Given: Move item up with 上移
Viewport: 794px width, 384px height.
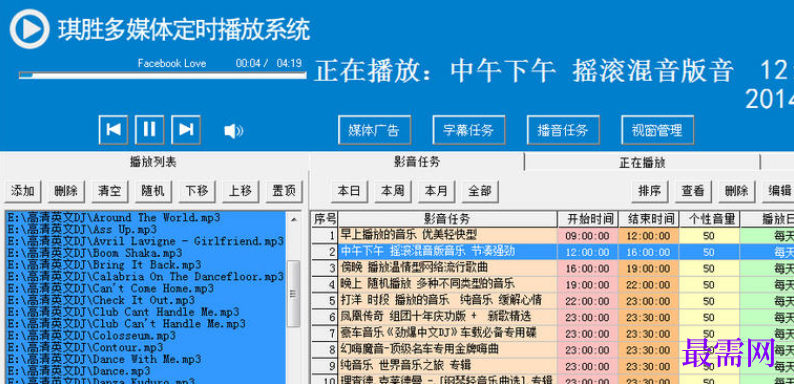Looking at the screenshot, I should 241,191.
